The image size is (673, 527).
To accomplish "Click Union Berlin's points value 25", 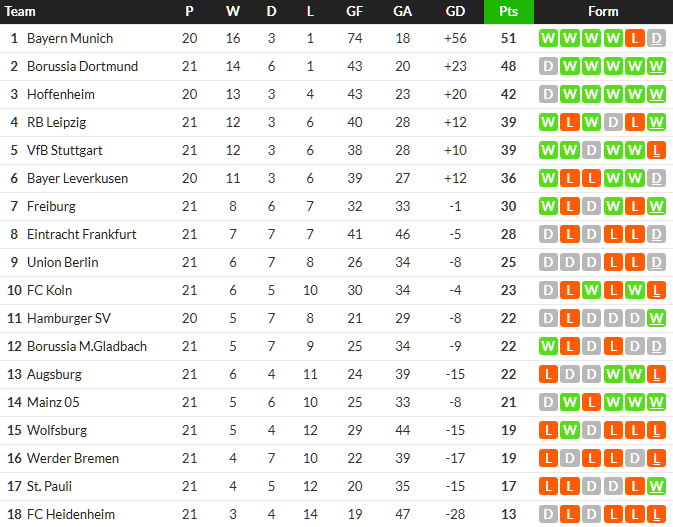I will point(508,263).
